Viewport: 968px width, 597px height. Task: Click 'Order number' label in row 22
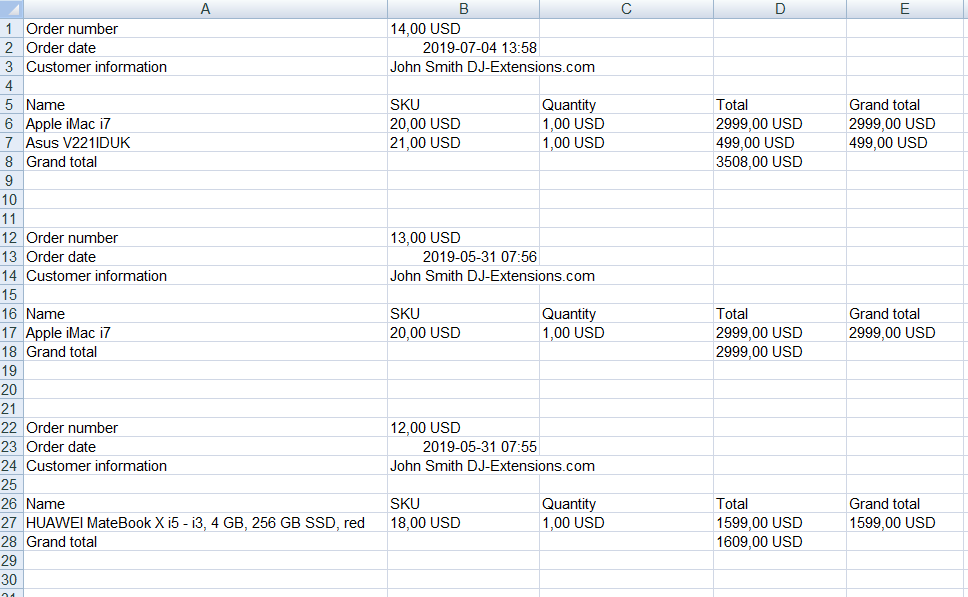point(72,428)
